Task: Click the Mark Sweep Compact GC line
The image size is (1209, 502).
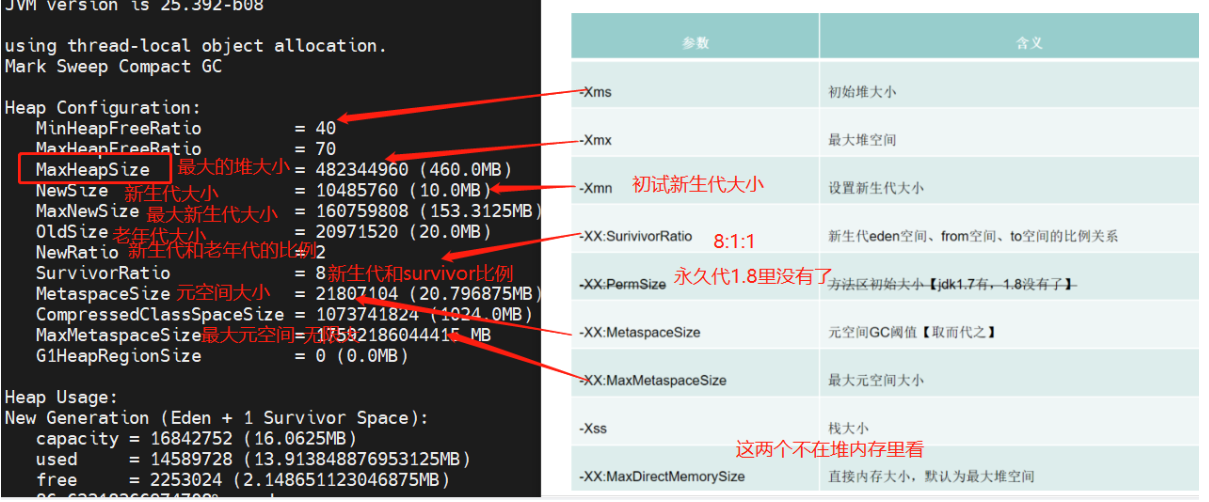Action: 113,66
